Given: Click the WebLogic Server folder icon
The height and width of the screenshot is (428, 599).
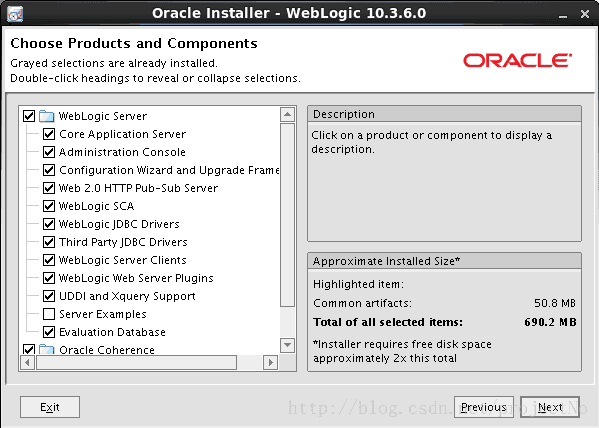Looking at the screenshot, I should click(47, 116).
